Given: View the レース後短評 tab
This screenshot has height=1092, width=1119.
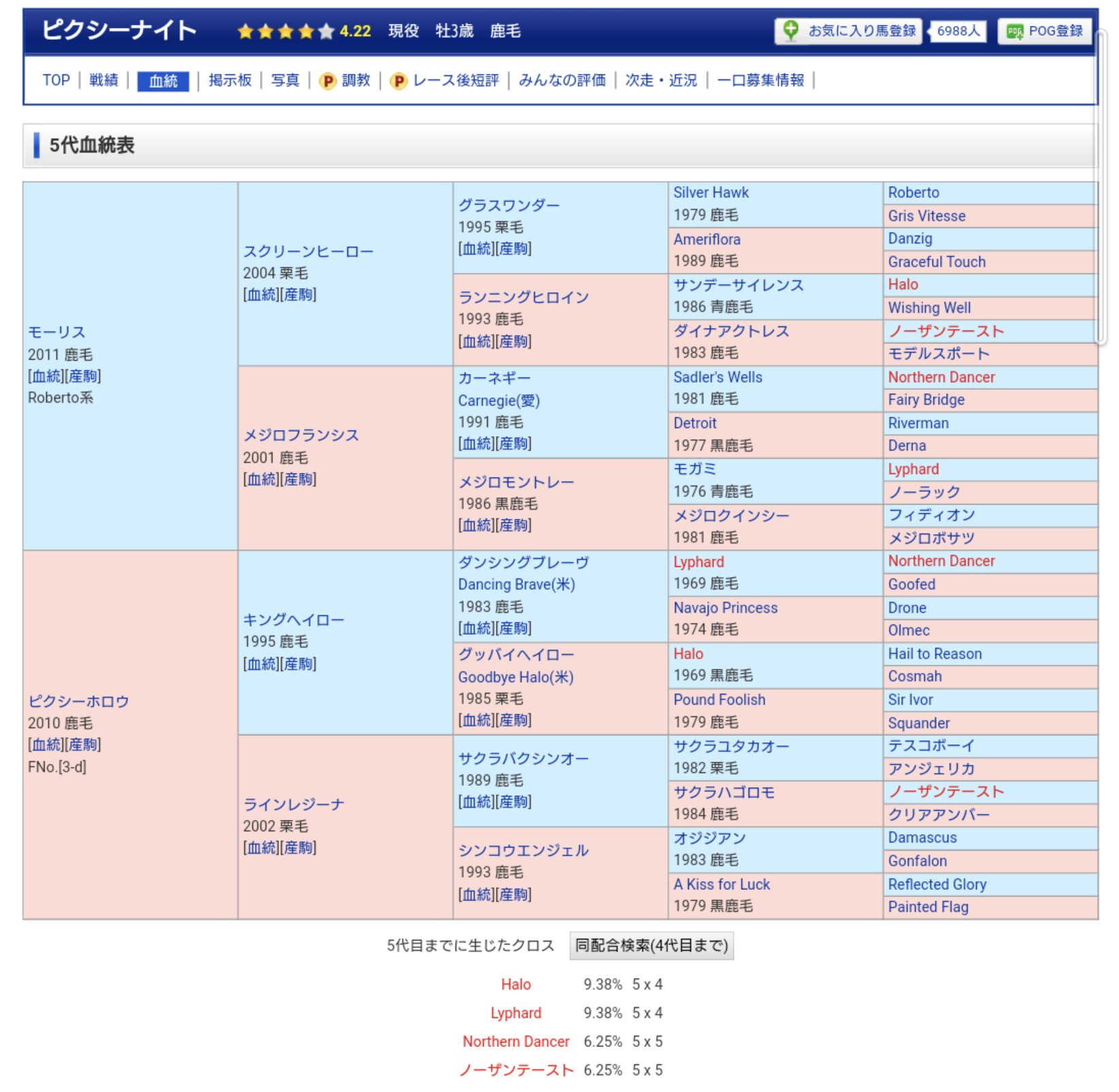Looking at the screenshot, I should pyautogui.click(x=456, y=80).
